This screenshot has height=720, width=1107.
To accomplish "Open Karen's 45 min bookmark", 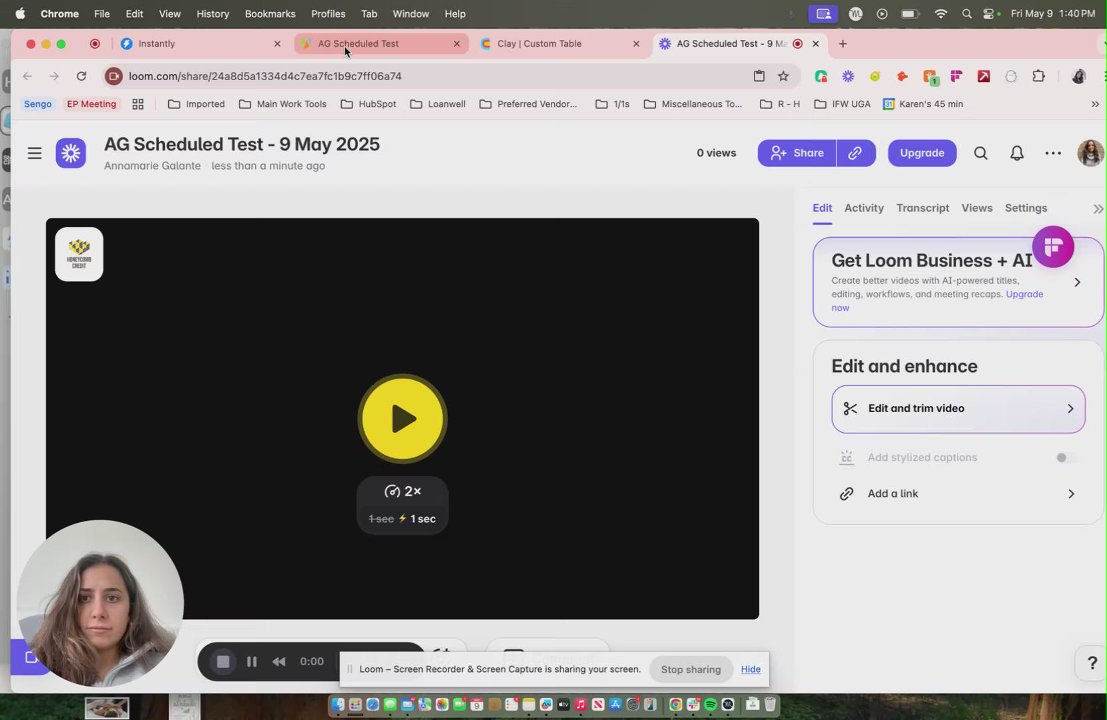I will click(x=923, y=104).
